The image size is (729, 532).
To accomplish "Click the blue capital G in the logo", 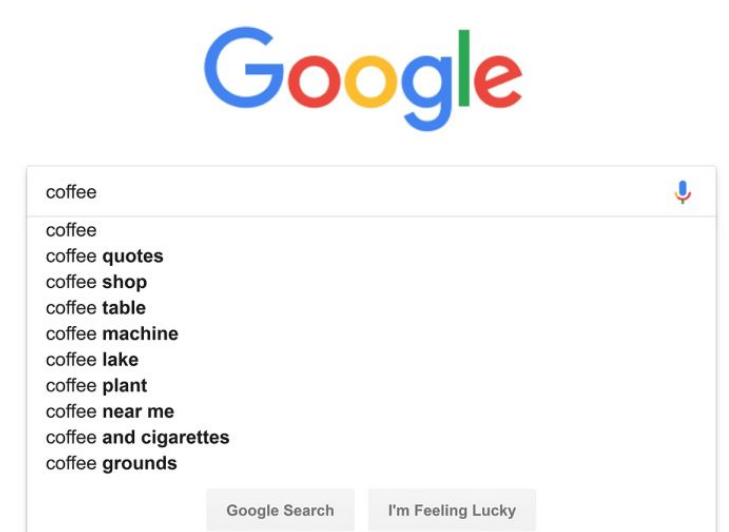I will click(244, 67).
